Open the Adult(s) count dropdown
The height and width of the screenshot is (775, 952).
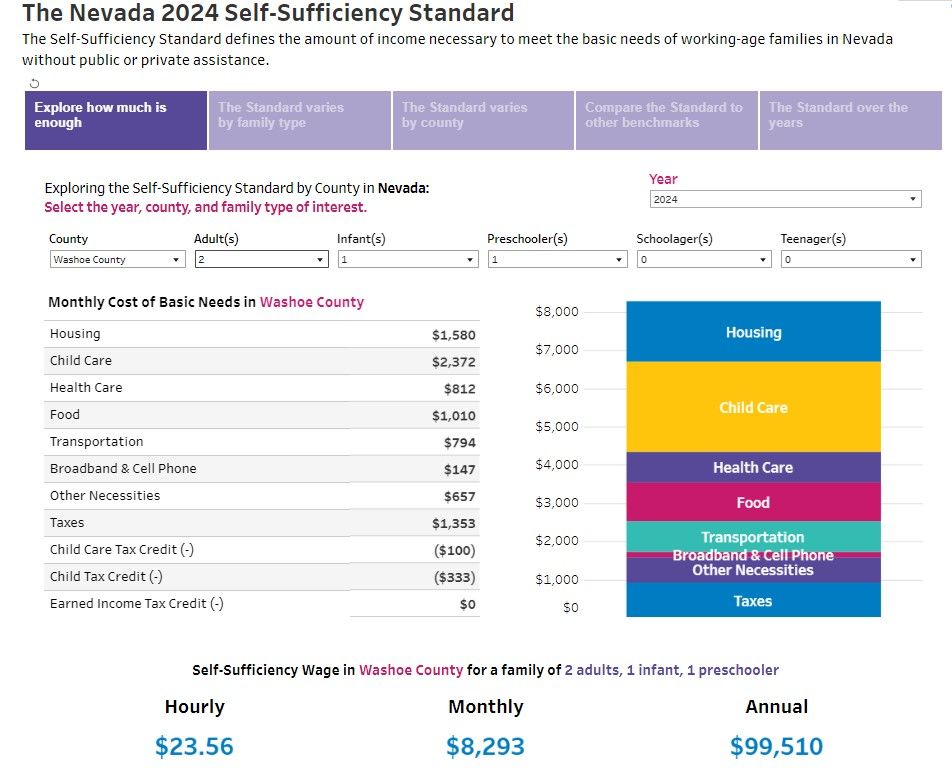[x=260, y=260]
